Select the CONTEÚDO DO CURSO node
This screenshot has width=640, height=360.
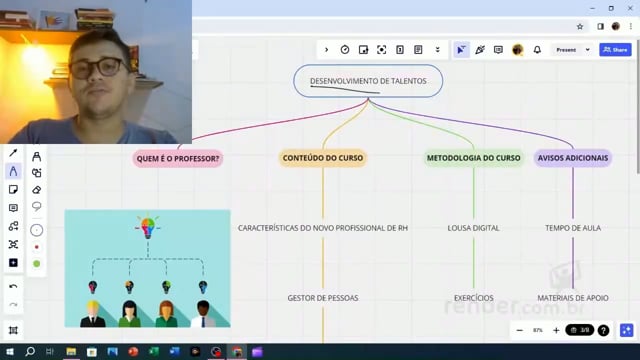pyautogui.click(x=323, y=158)
